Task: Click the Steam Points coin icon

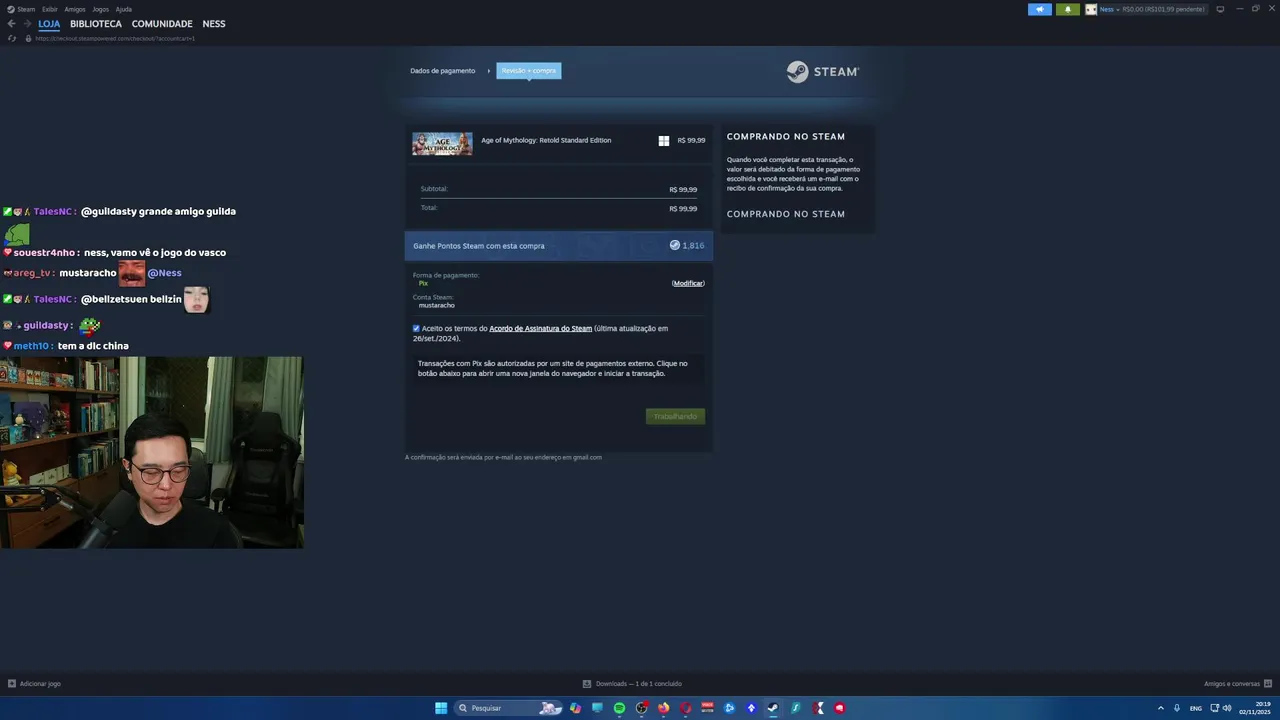Action: [x=675, y=245]
